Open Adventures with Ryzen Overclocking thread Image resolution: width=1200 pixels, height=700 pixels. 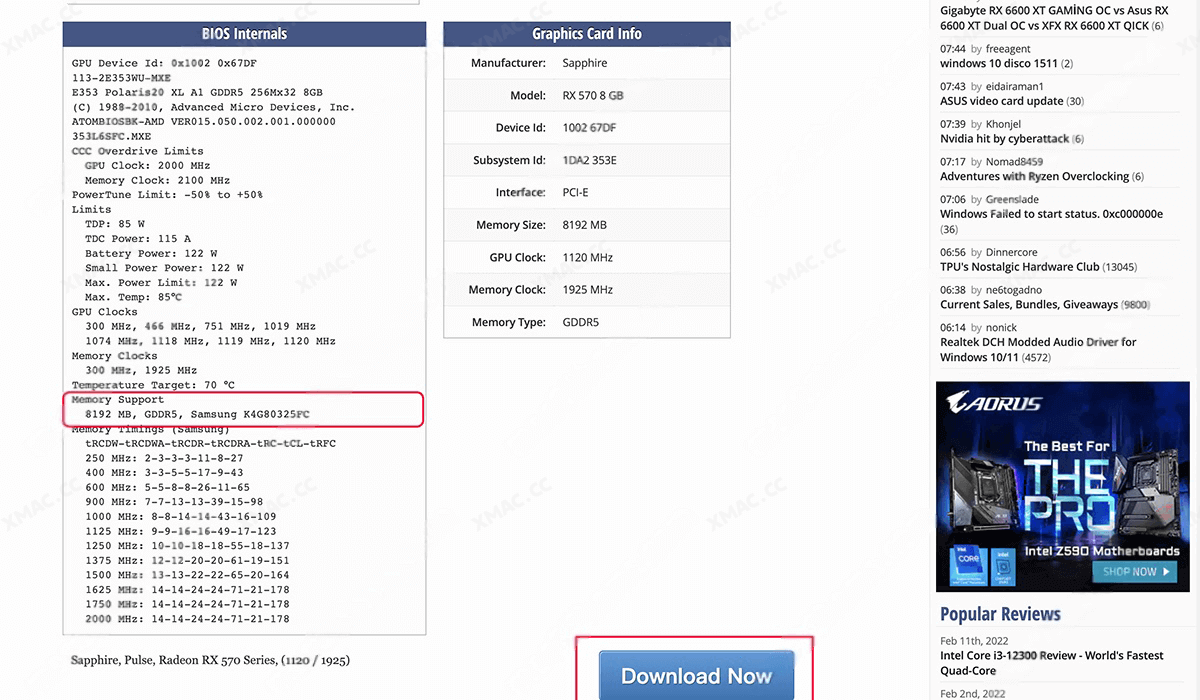pos(1034,177)
